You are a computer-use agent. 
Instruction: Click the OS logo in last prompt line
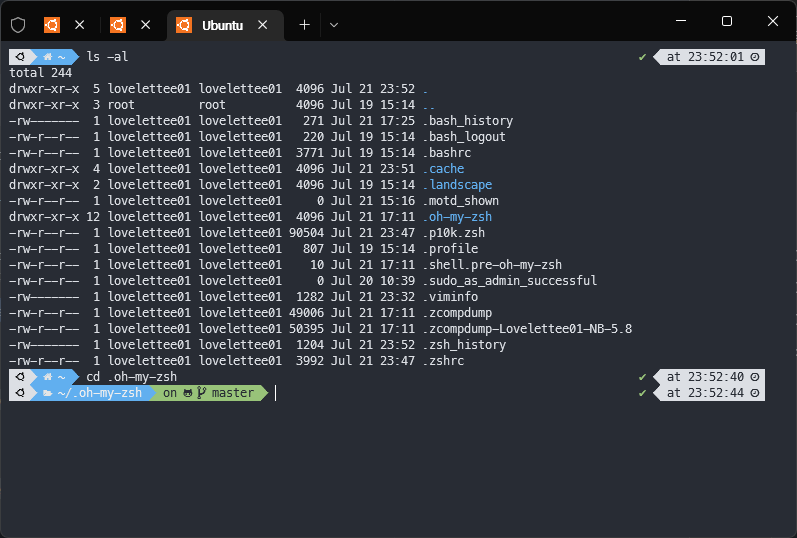pos(20,393)
